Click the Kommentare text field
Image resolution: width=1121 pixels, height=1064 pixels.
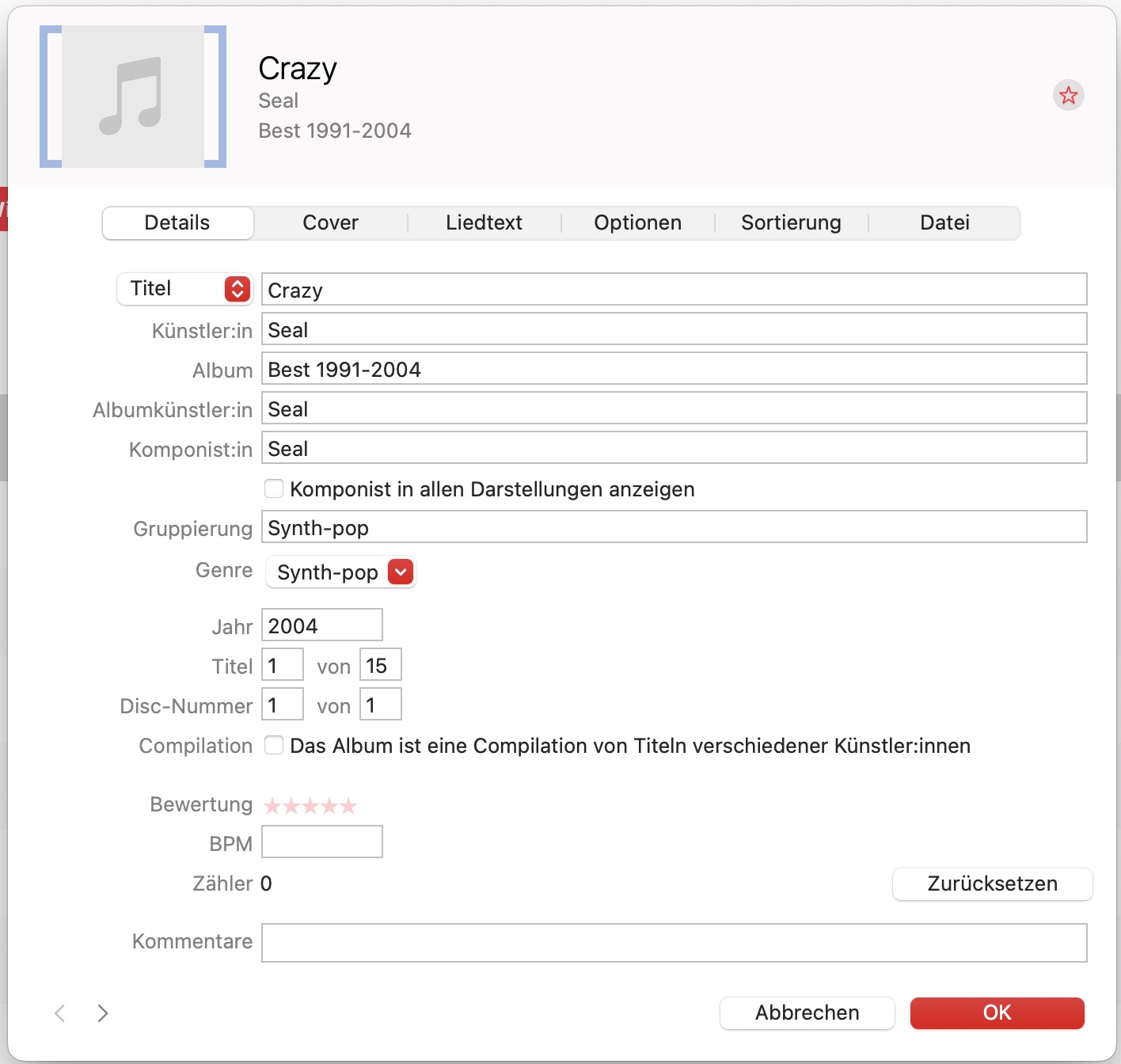point(674,943)
